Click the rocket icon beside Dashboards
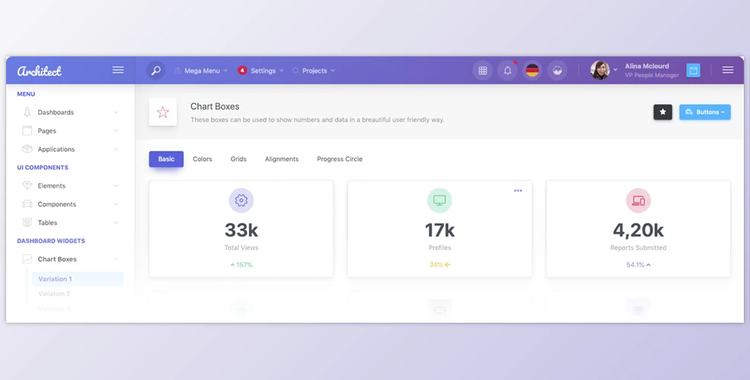The width and height of the screenshot is (750, 380). pos(27,112)
